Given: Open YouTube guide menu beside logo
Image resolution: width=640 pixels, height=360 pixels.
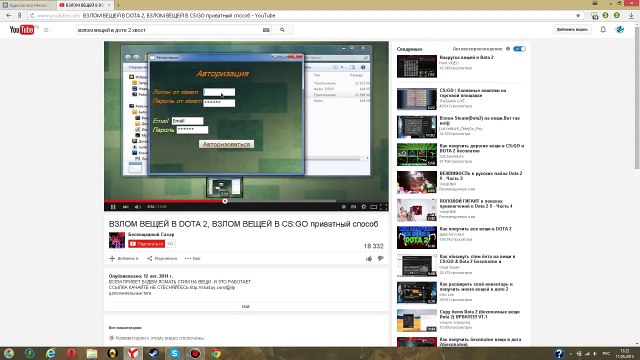Looking at the screenshot, I should [x=47, y=30].
